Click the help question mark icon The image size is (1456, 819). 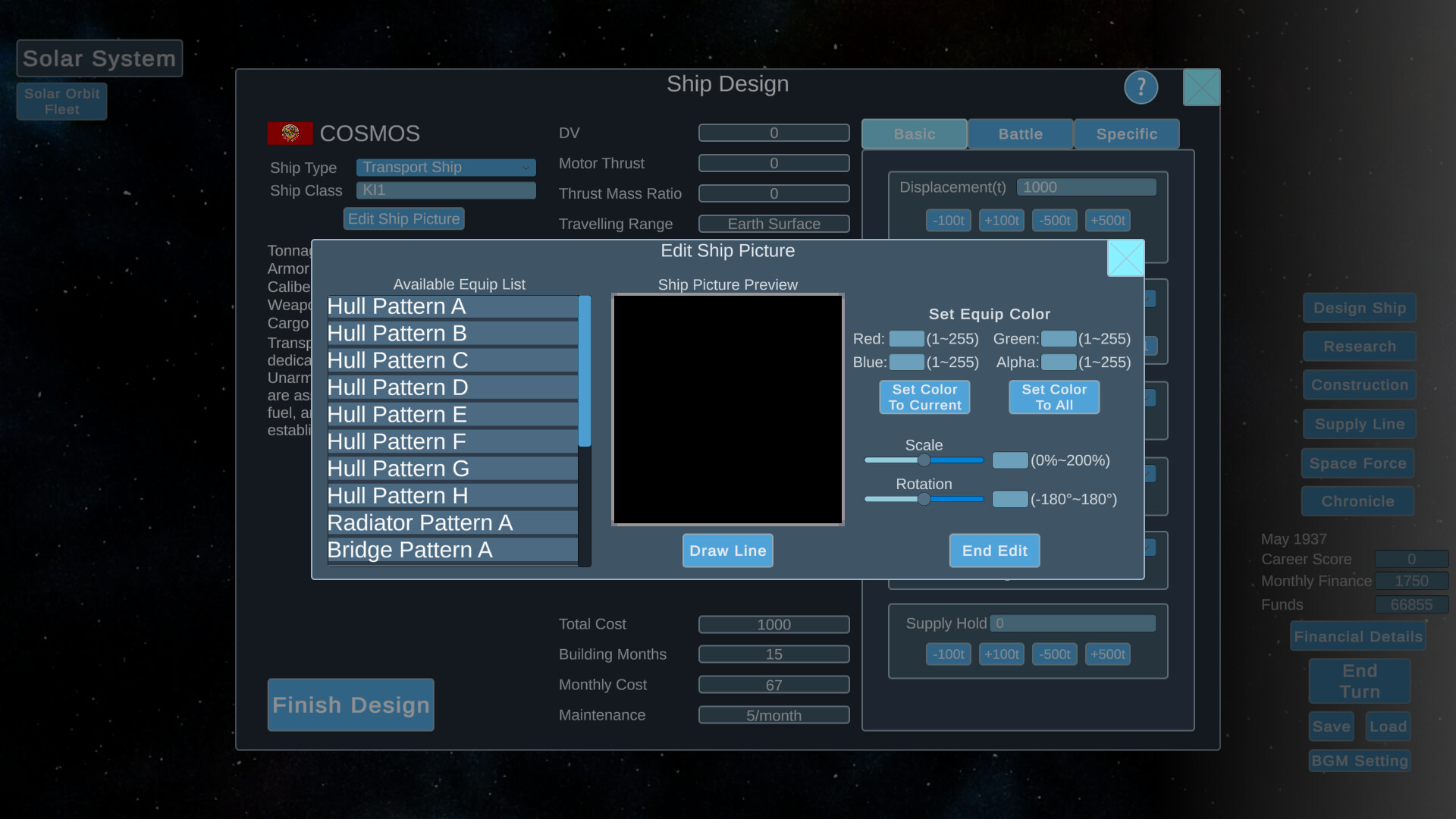tap(1141, 86)
